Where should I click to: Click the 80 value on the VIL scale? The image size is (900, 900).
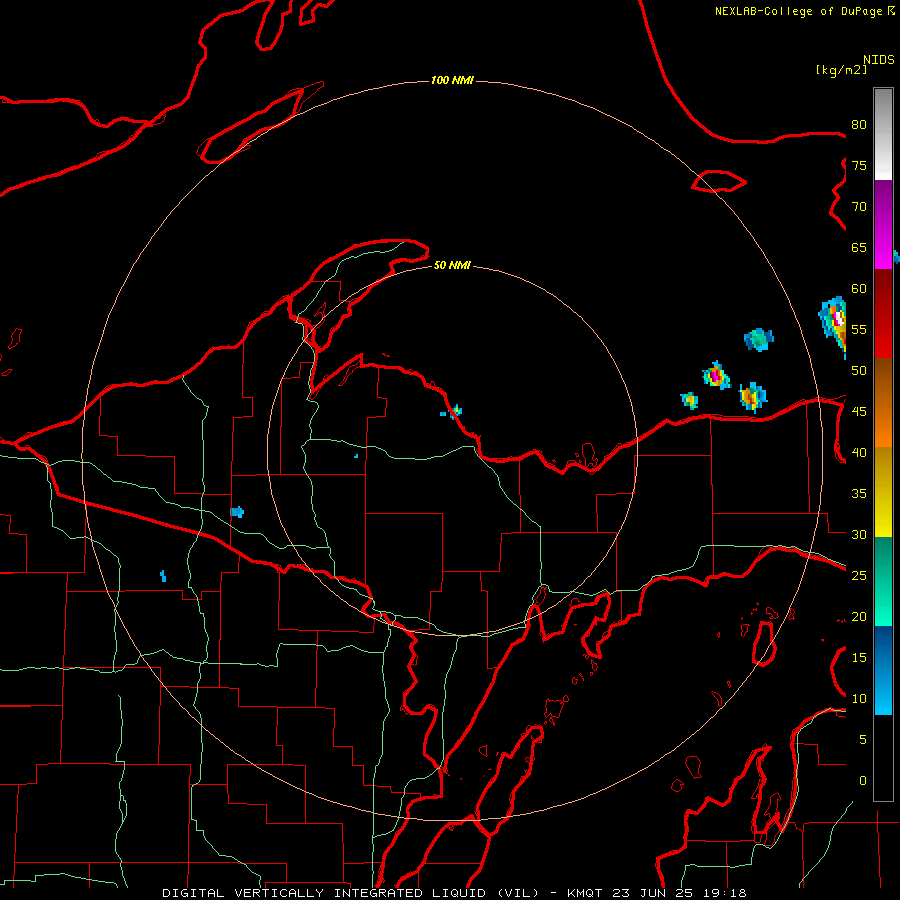coord(859,125)
